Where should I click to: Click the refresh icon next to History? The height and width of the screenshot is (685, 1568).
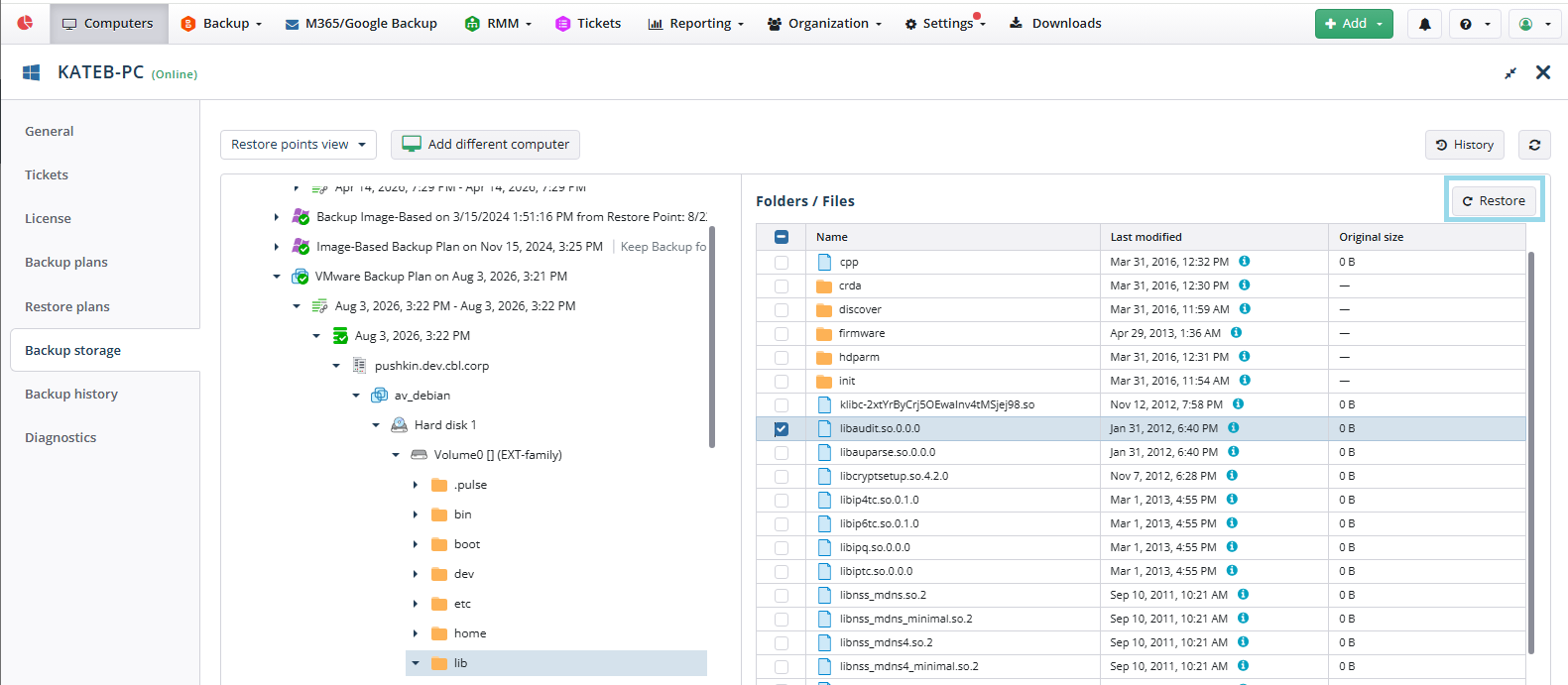click(x=1534, y=145)
